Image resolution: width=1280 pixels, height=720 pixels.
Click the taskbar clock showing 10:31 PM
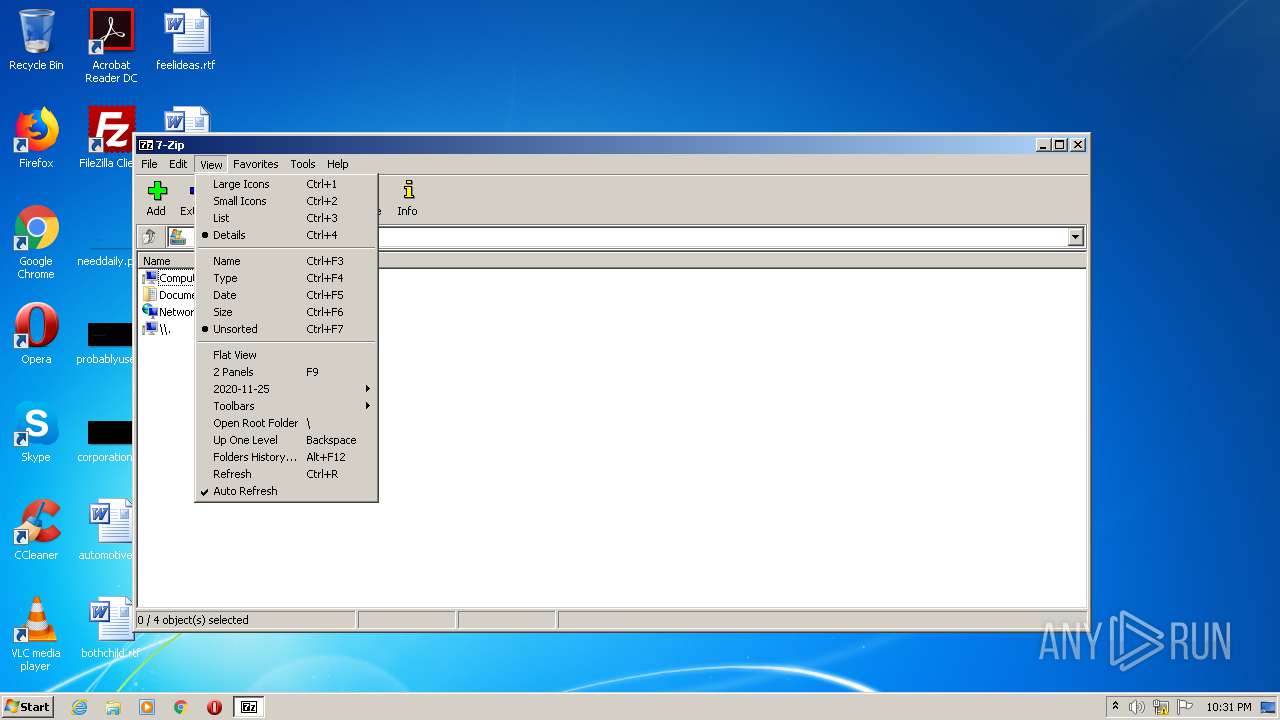click(x=1228, y=707)
